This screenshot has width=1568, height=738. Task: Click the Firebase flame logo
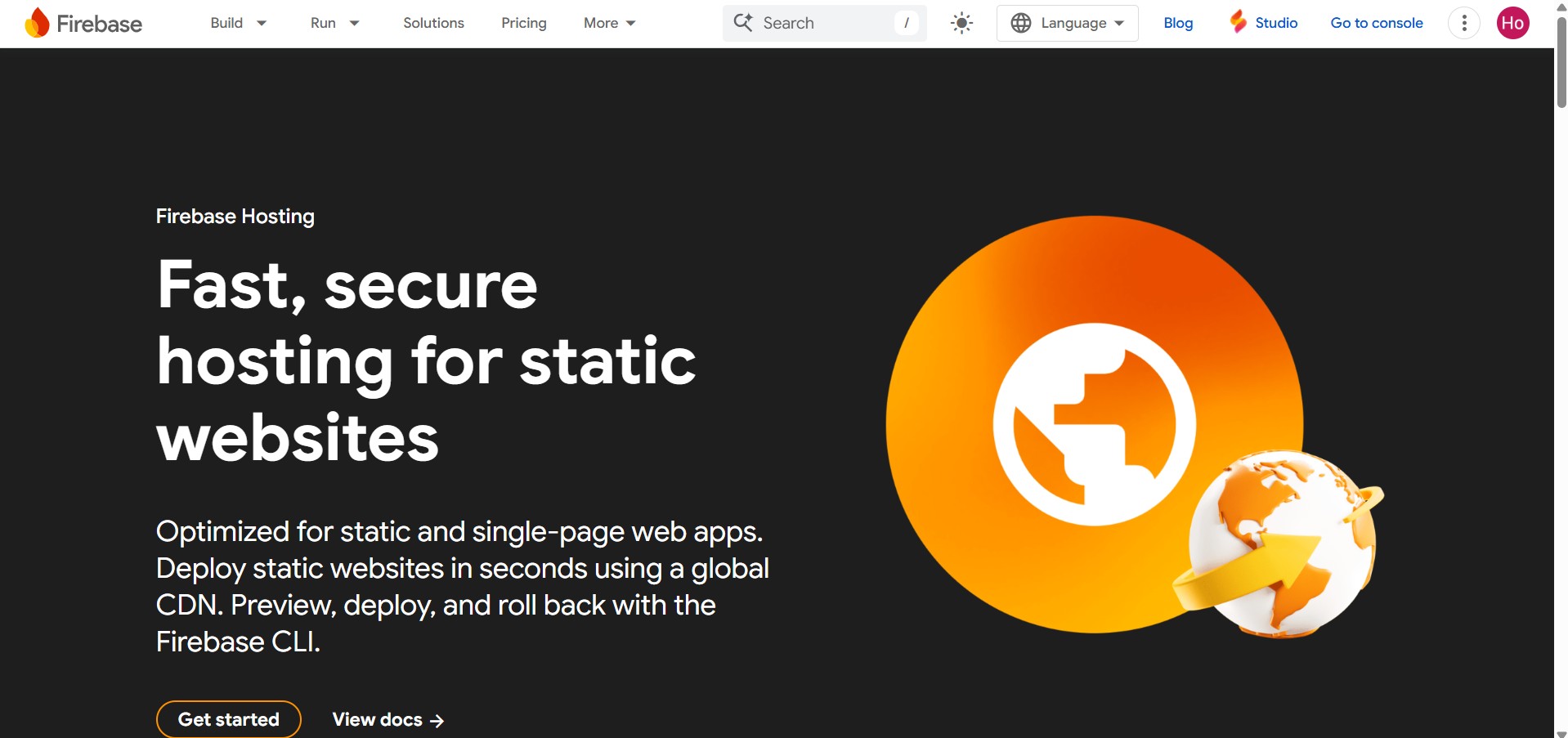tap(37, 23)
